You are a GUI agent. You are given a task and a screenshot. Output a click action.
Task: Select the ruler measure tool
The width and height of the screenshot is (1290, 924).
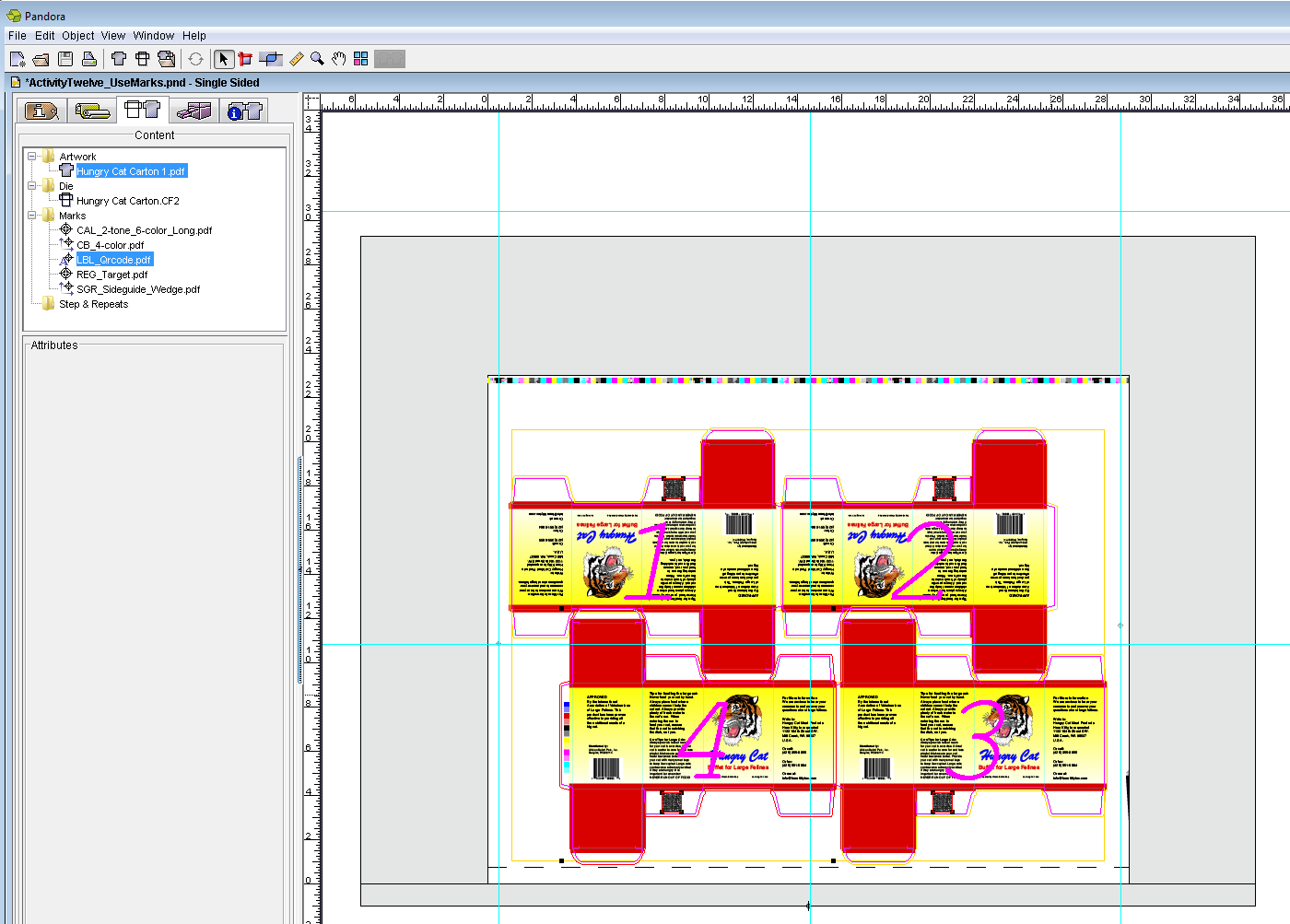296,59
